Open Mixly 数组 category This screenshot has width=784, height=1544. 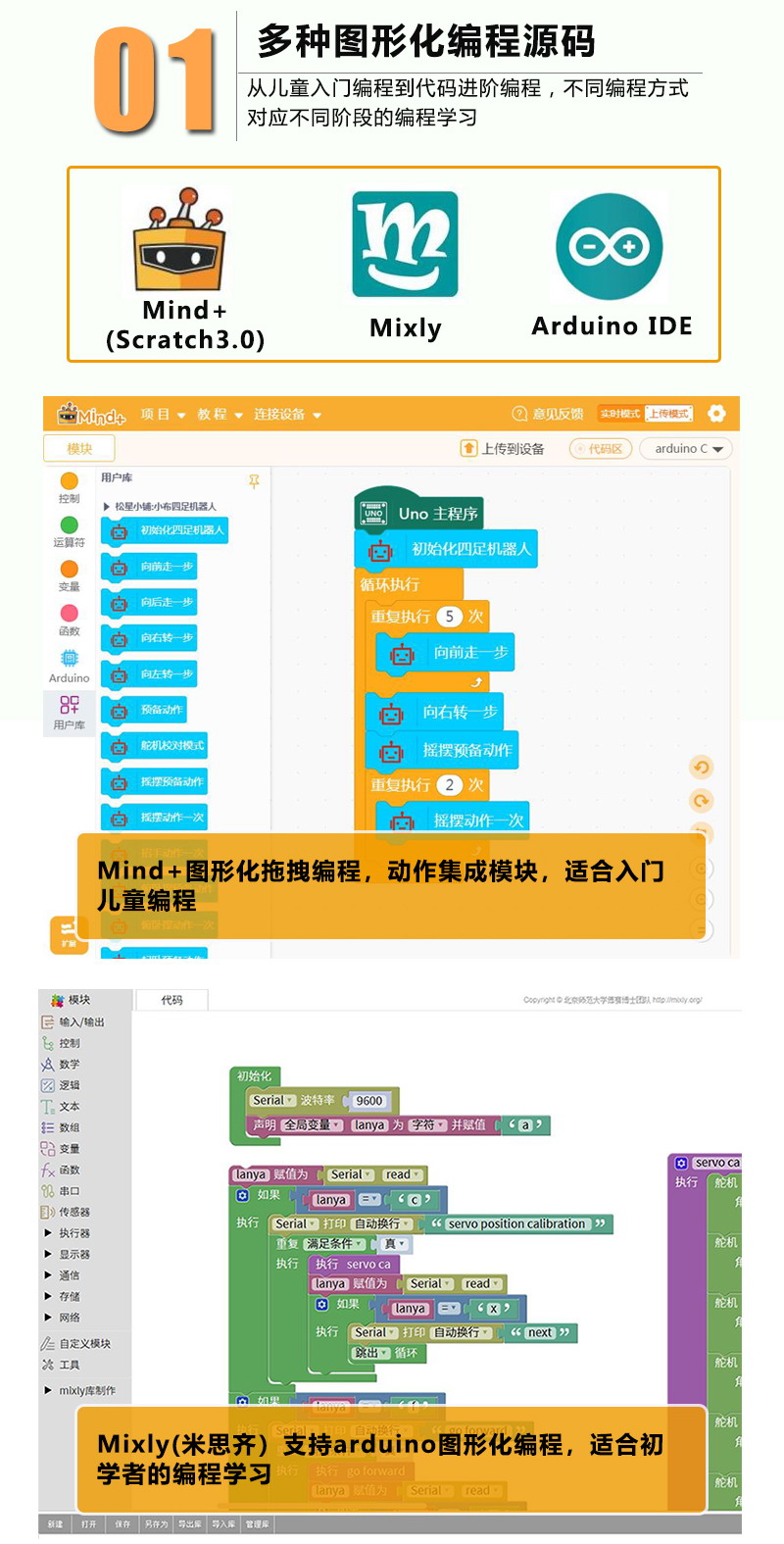(61, 1127)
